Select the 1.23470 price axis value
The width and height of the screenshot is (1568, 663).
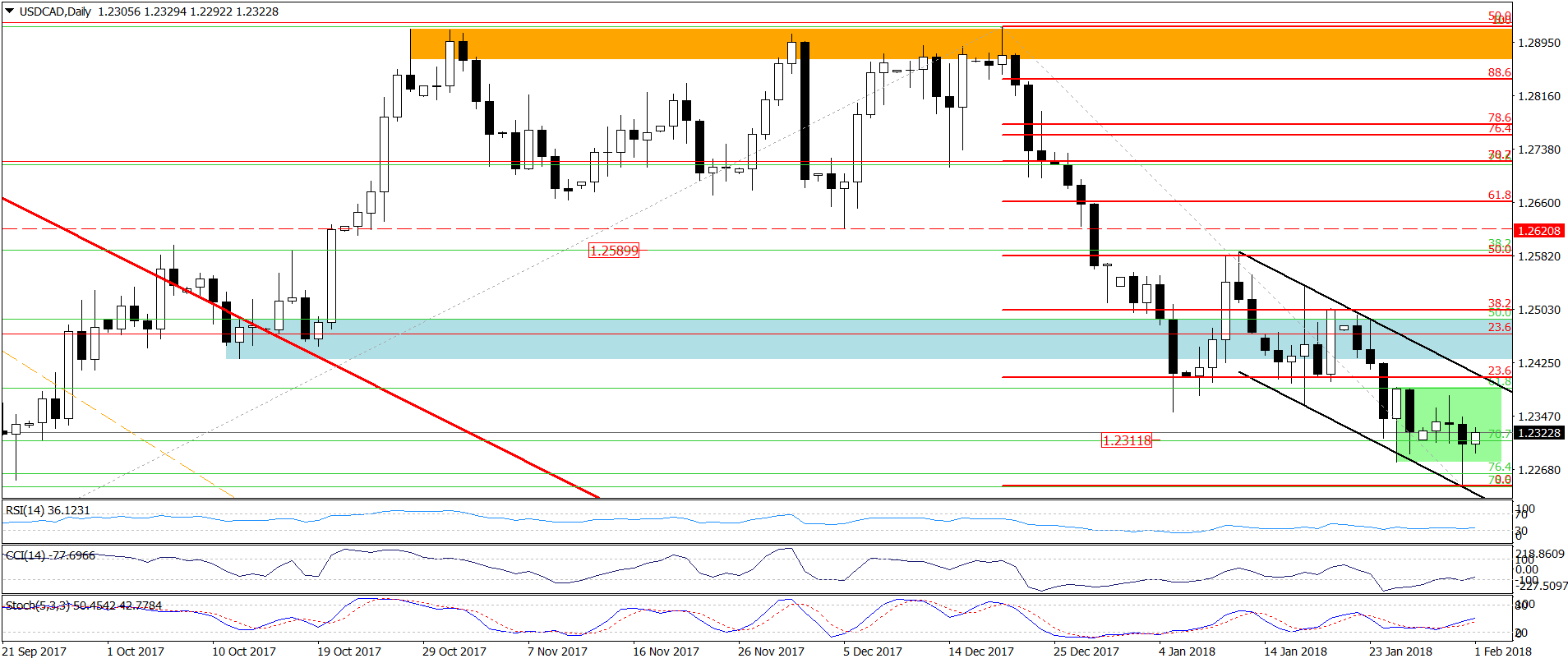[x=1539, y=417]
